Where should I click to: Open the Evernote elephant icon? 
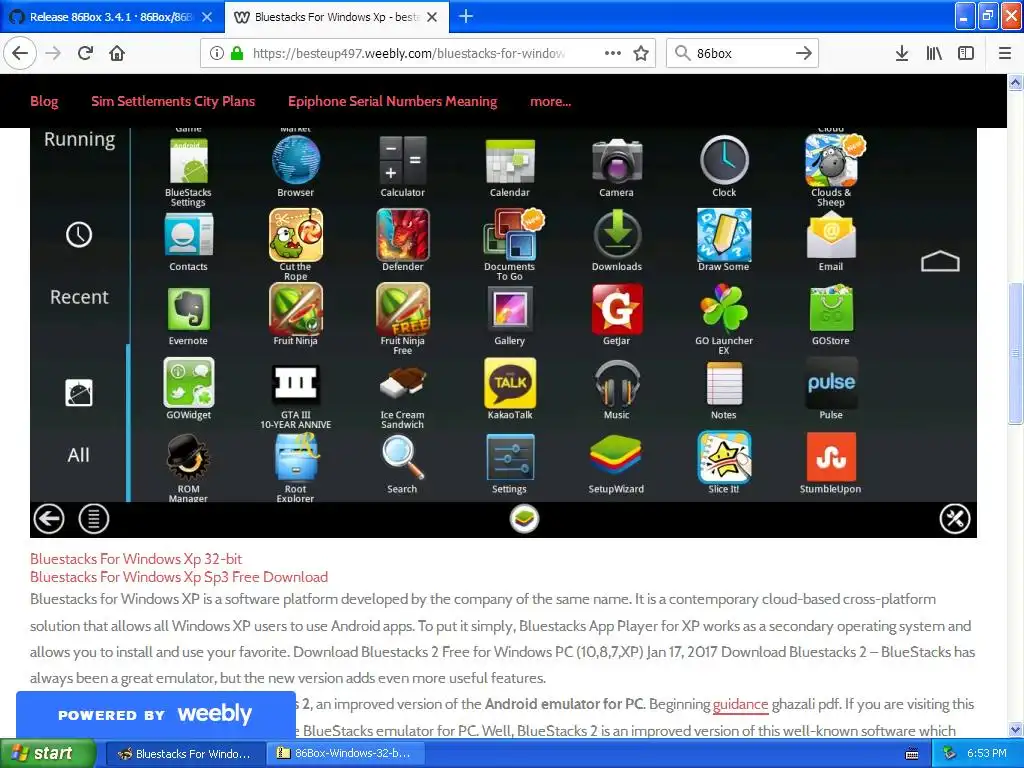pyautogui.click(x=188, y=310)
